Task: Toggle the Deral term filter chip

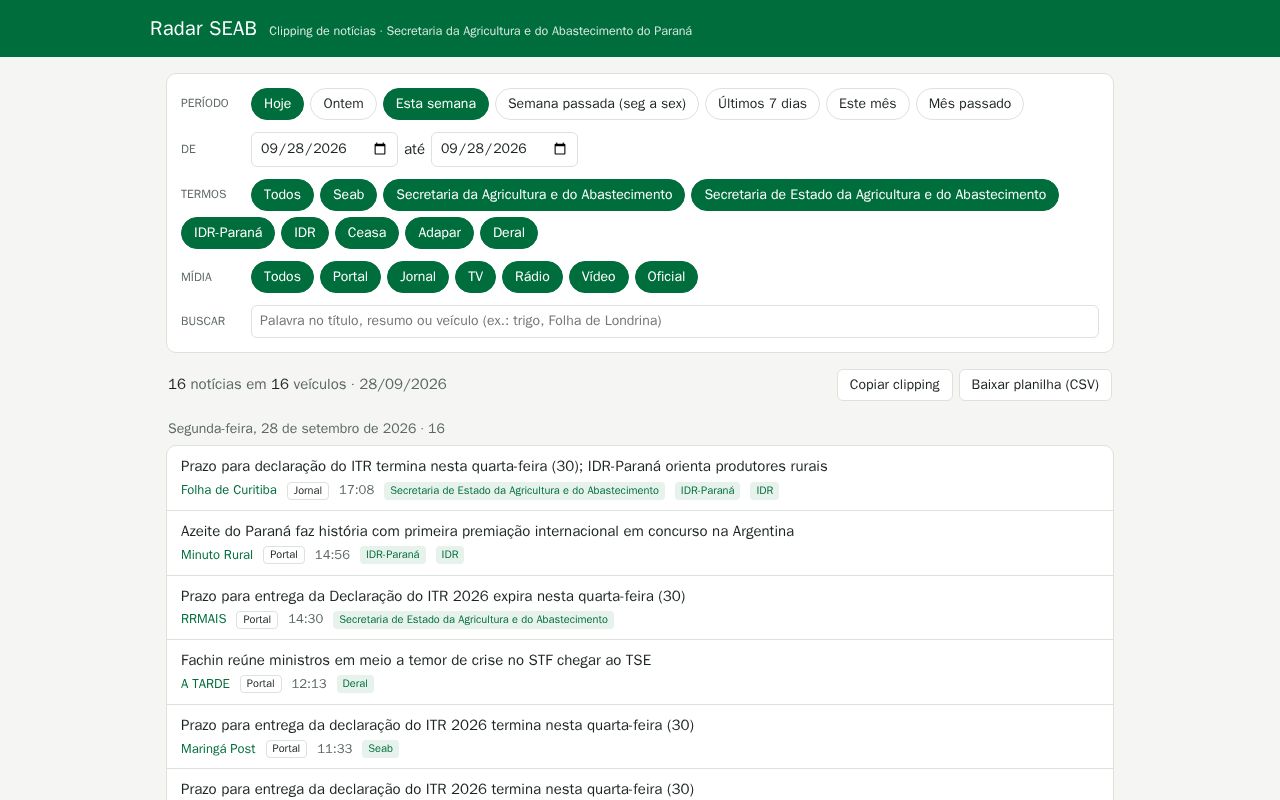Action: pyautogui.click(x=509, y=233)
